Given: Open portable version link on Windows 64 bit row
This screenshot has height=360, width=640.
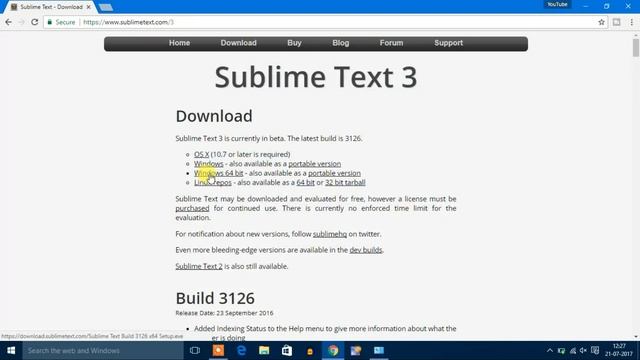Looking at the screenshot, I should tap(334, 173).
